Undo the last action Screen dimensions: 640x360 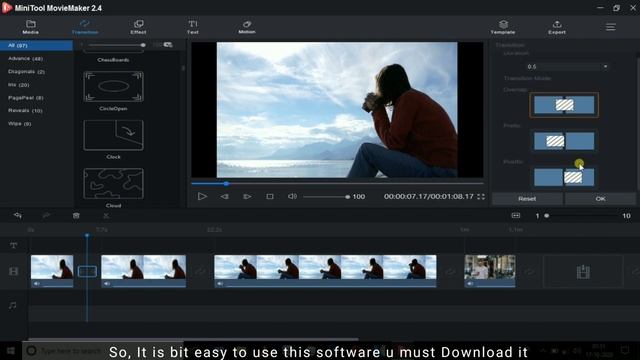coord(17,216)
